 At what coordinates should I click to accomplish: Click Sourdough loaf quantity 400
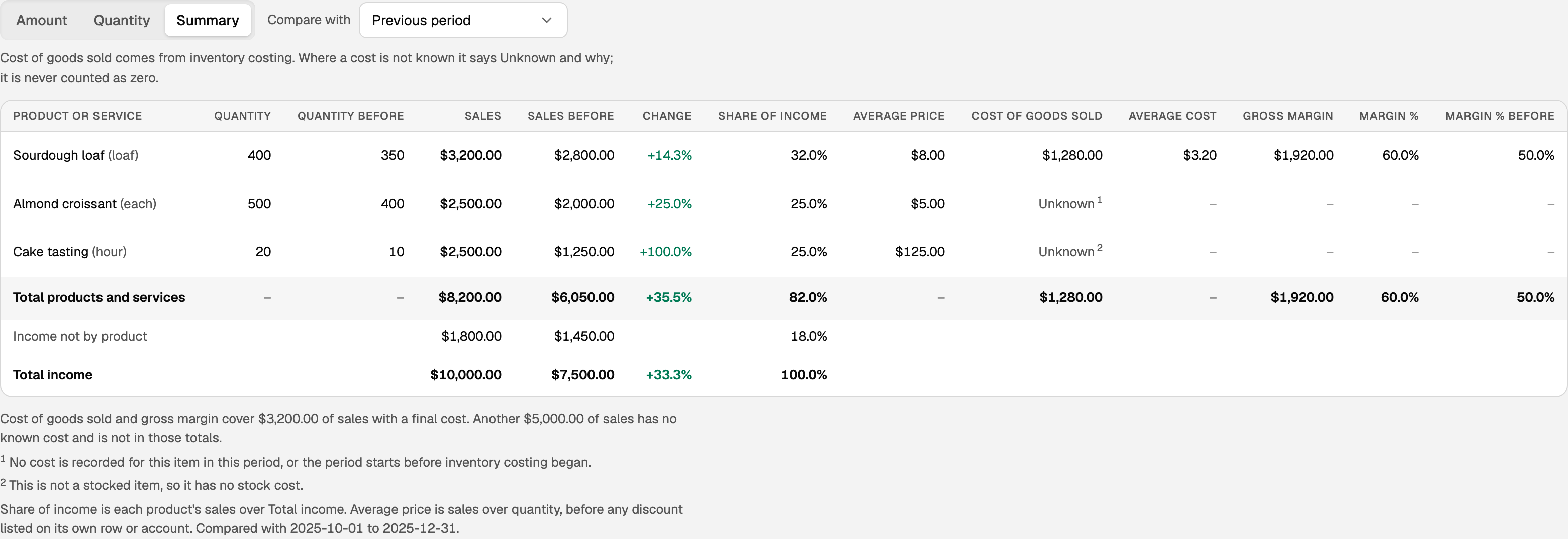259,155
